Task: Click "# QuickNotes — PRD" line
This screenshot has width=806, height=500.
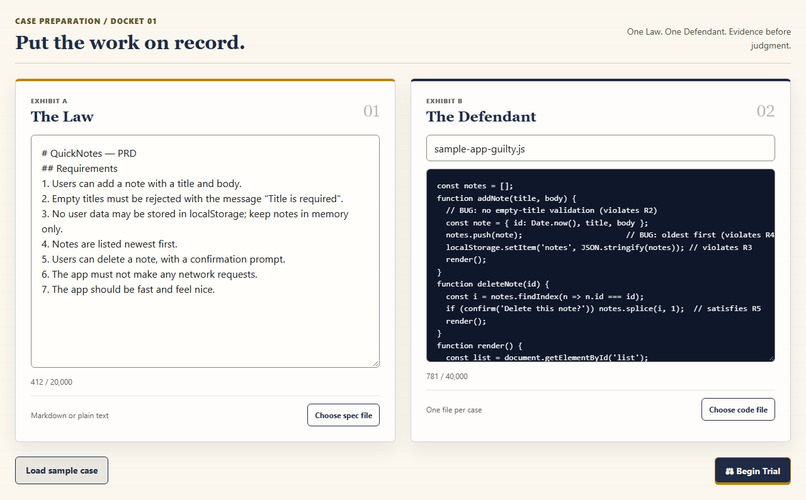Action: click(89, 153)
